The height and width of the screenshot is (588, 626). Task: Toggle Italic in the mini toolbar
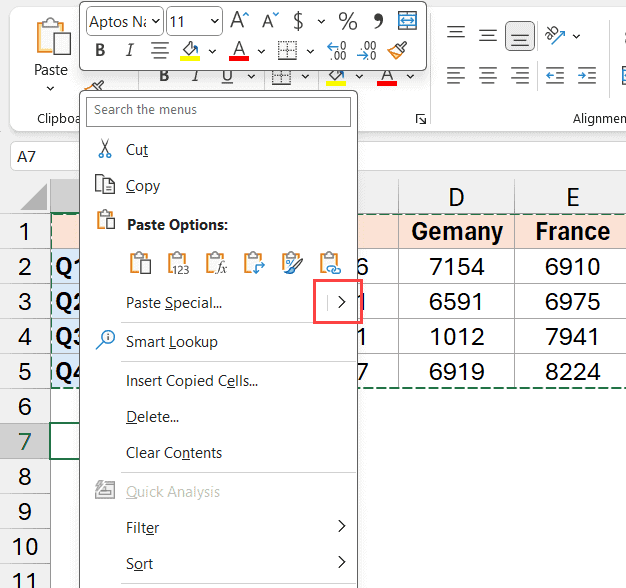coord(129,50)
